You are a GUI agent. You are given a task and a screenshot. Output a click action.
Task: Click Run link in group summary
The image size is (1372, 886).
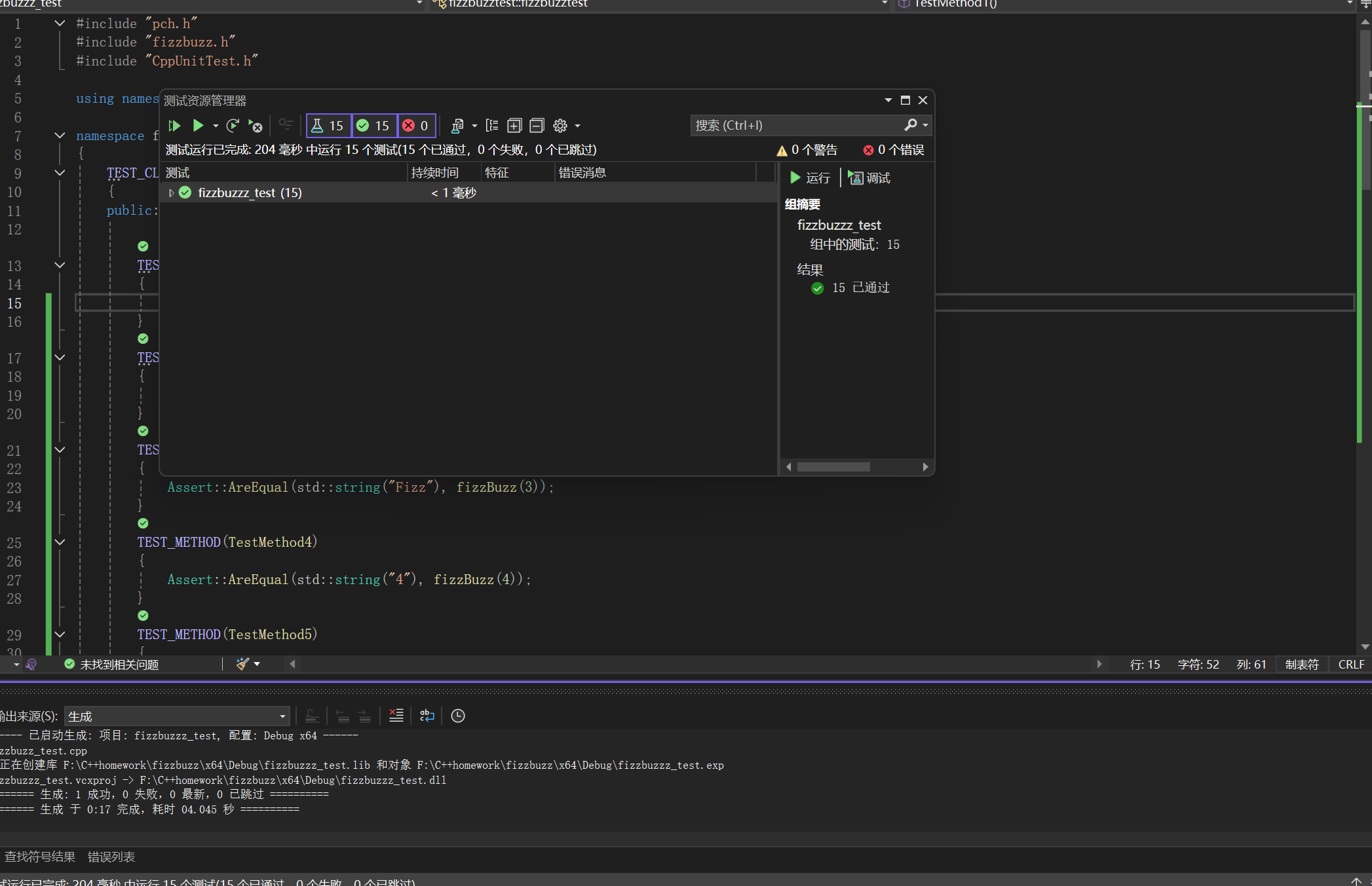(810, 177)
